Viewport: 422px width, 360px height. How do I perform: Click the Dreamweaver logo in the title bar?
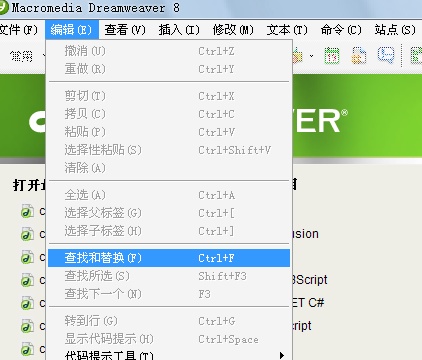click(3, 7)
